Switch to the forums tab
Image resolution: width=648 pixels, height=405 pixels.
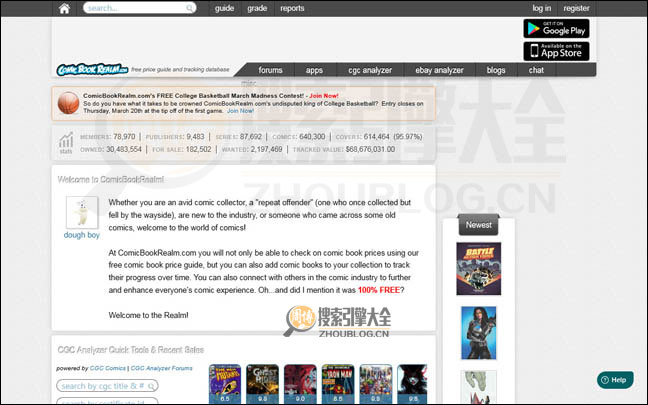[270, 70]
